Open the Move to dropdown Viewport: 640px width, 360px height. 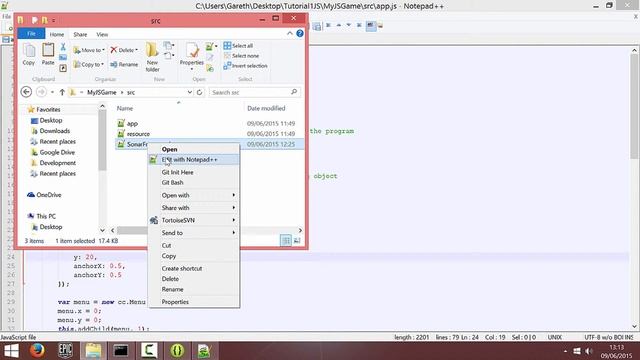pyautogui.click(x=89, y=50)
